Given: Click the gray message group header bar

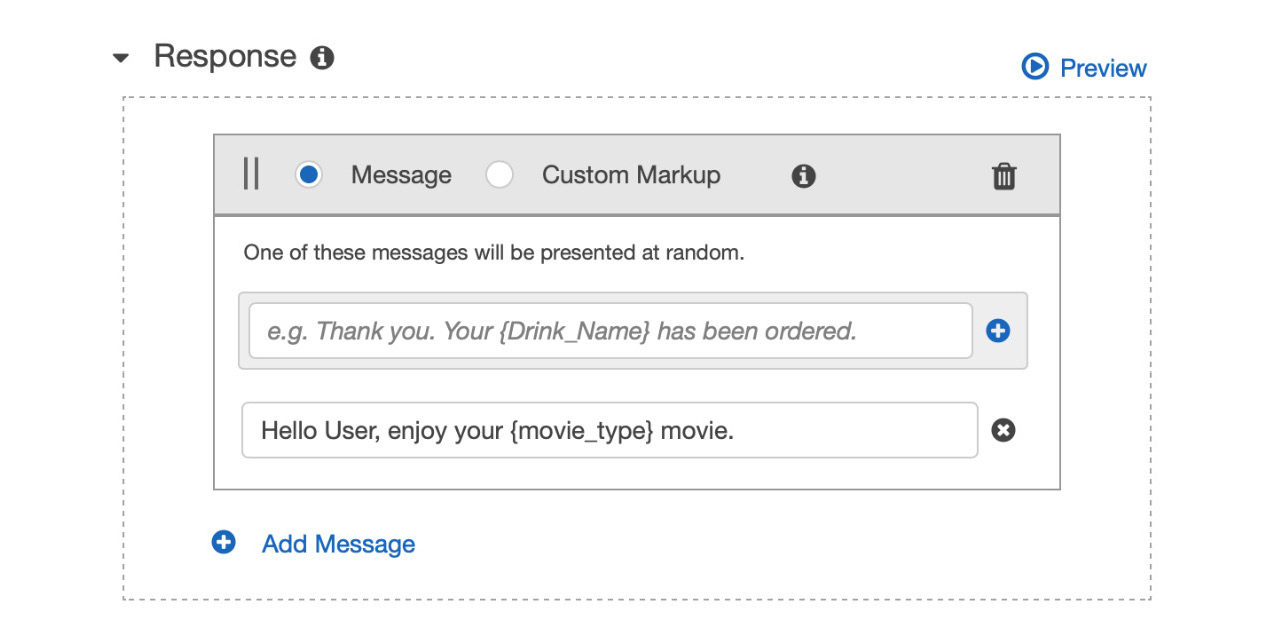Looking at the screenshot, I should pos(637,175).
